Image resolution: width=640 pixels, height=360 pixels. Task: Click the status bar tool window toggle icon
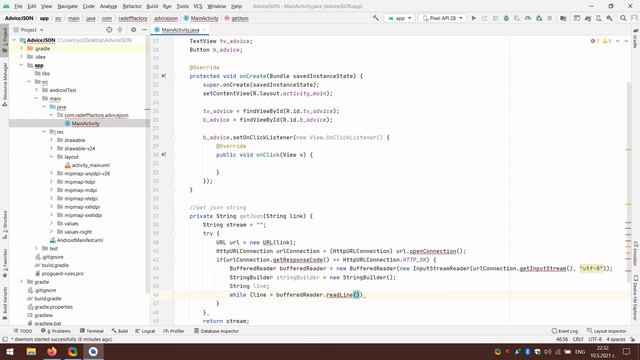[x=4, y=339]
